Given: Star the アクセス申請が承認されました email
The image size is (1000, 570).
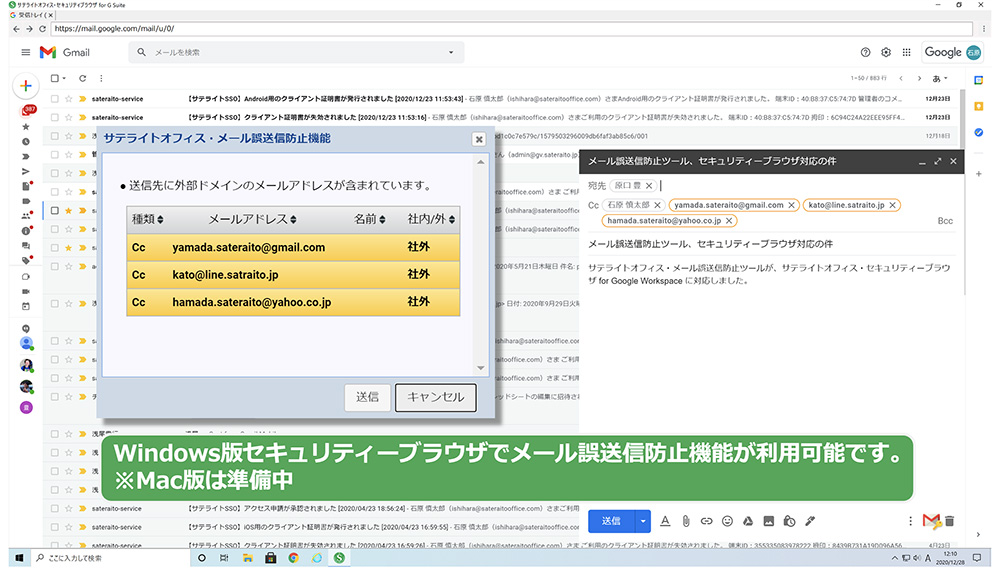Looking at the screenshot, I should [x=68, y=509].
